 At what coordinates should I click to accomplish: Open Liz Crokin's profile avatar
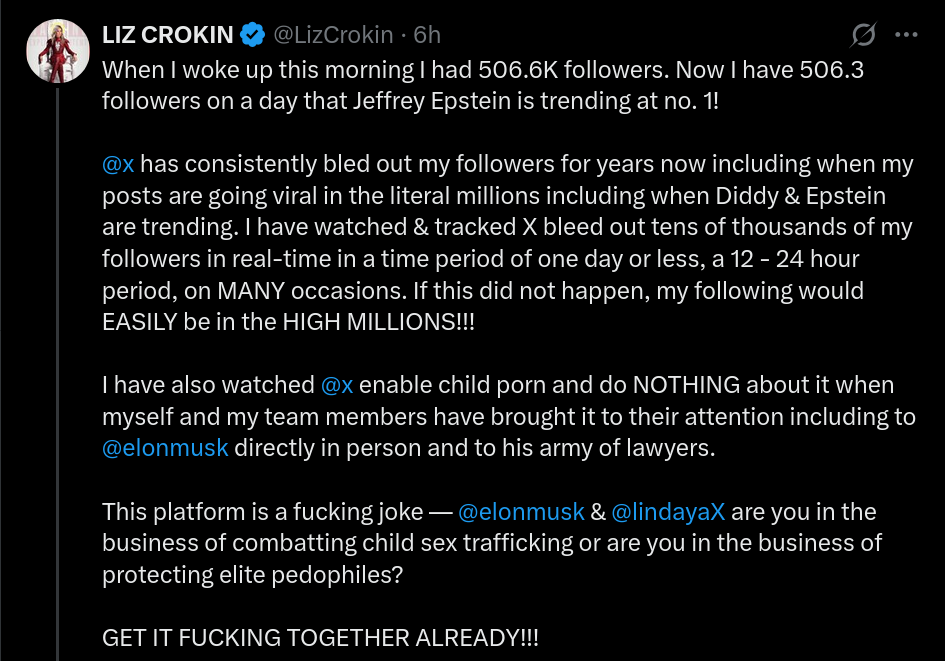58,51
